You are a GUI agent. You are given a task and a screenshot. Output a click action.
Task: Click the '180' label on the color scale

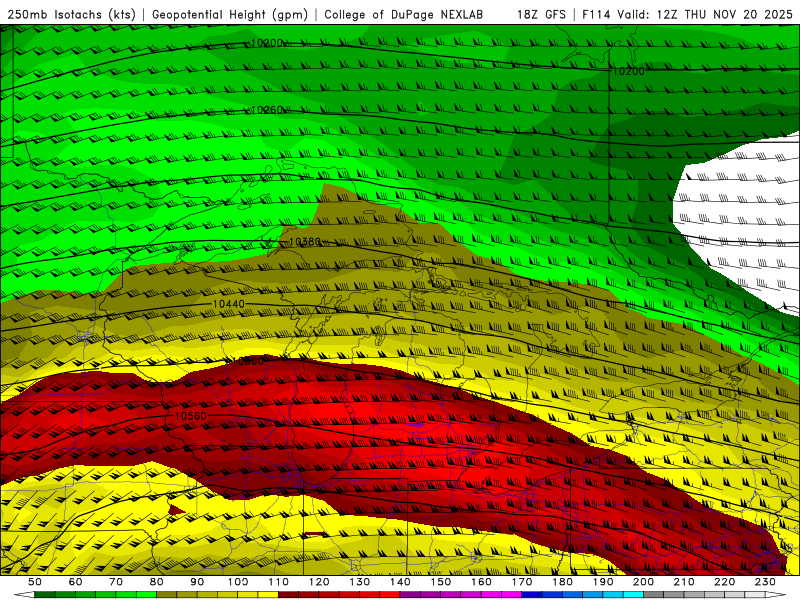tap(562, 582)
